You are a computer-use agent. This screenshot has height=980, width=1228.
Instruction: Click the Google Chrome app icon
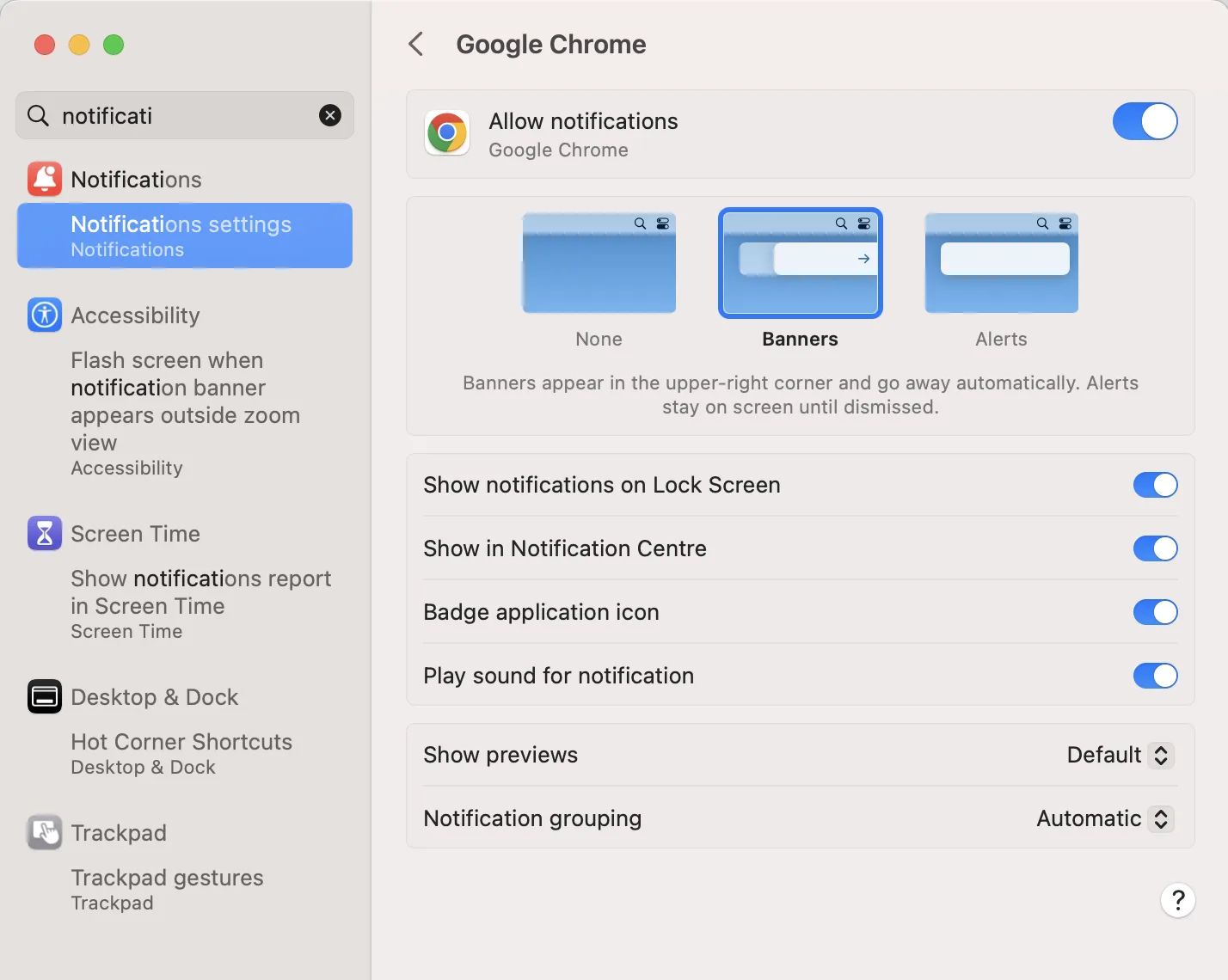click(x=447, y=133)
